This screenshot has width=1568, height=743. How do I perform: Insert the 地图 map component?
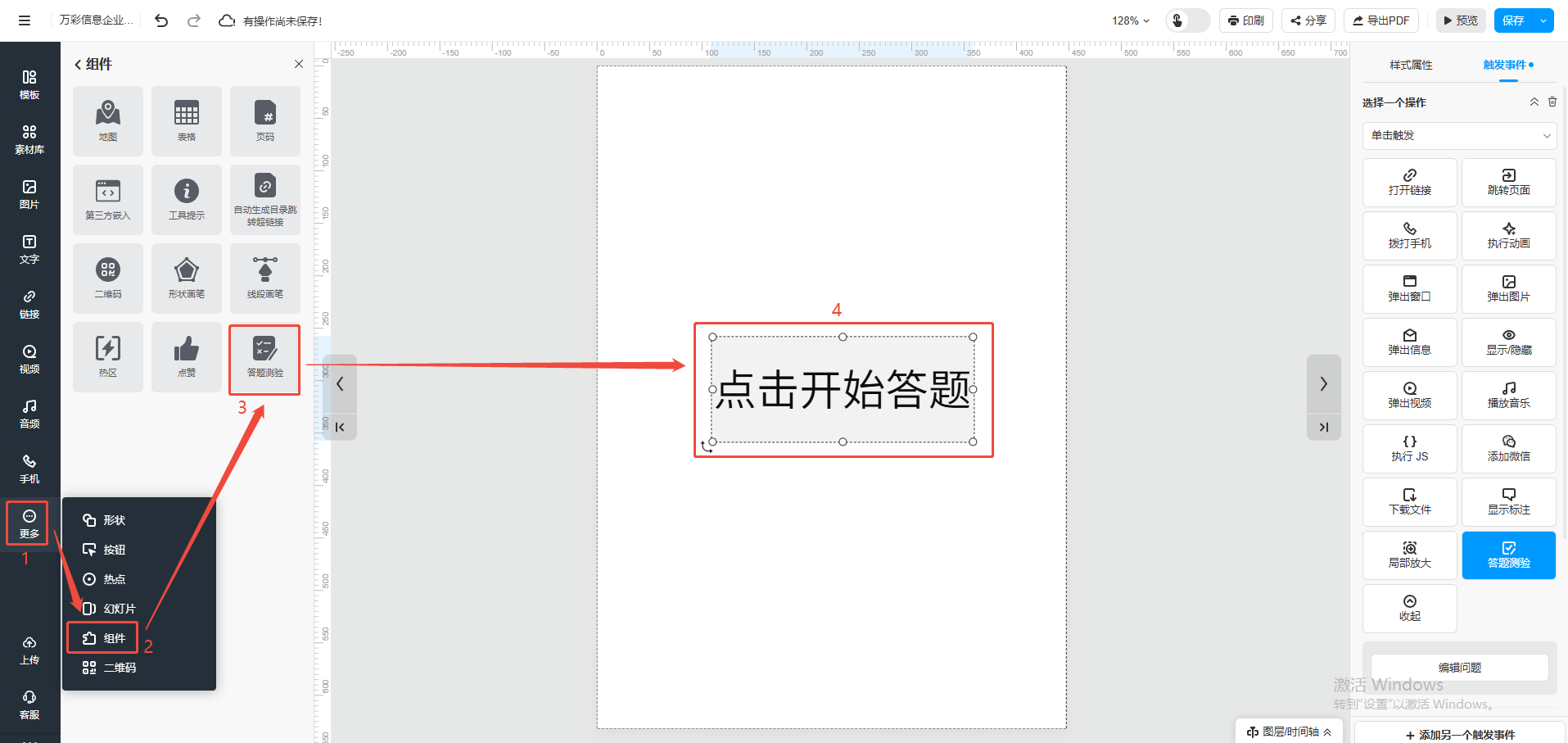click(108, 120)
